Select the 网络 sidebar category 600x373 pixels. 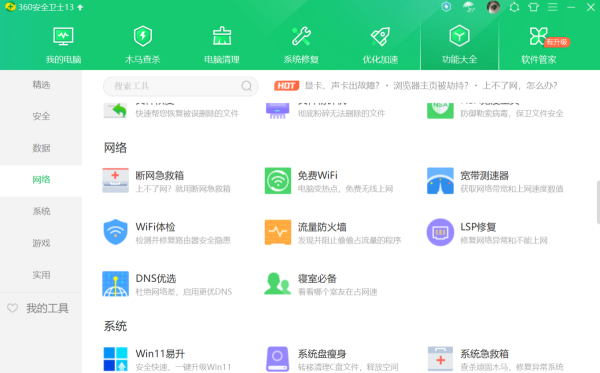(41, 179)
